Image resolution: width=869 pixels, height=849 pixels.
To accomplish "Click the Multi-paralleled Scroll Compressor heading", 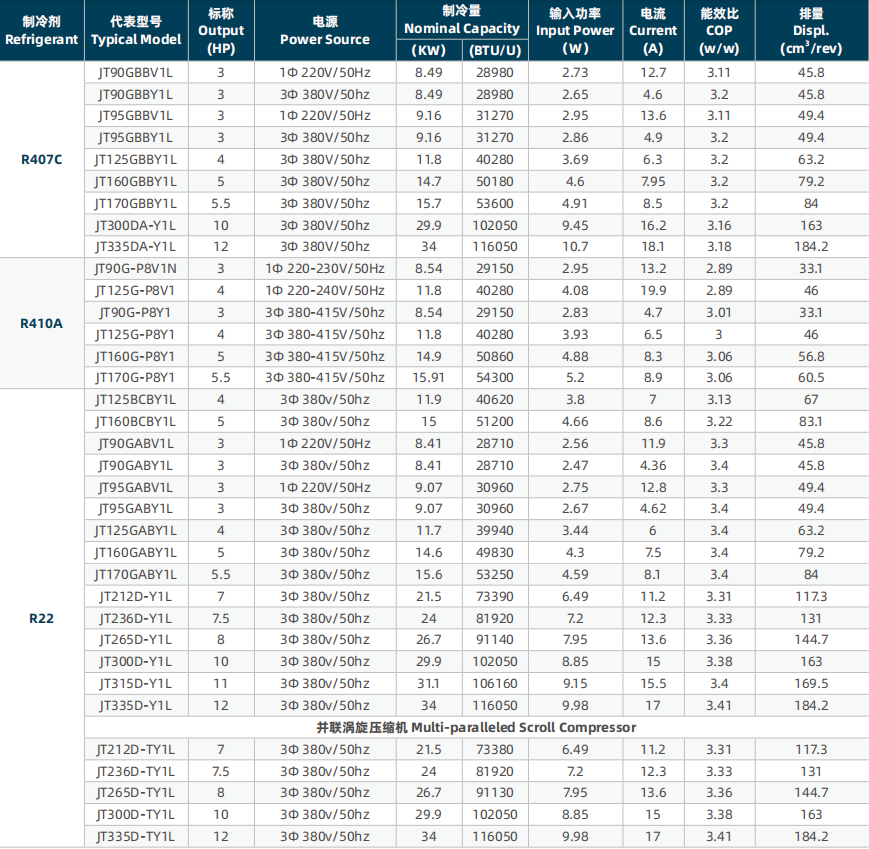I will pos(476,728).
